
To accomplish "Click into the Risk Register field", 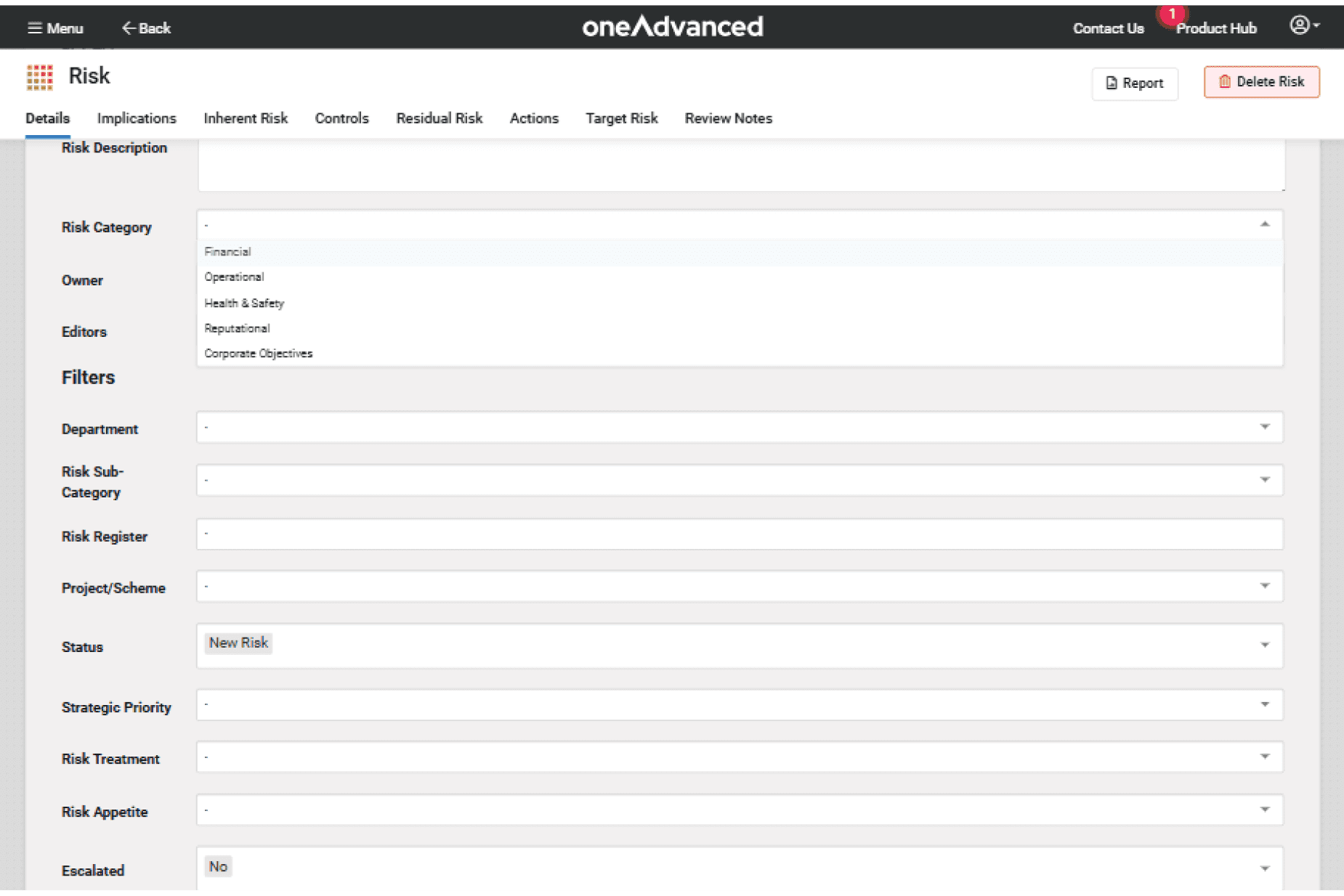I will pyautogui.click(x=739, y=534).
